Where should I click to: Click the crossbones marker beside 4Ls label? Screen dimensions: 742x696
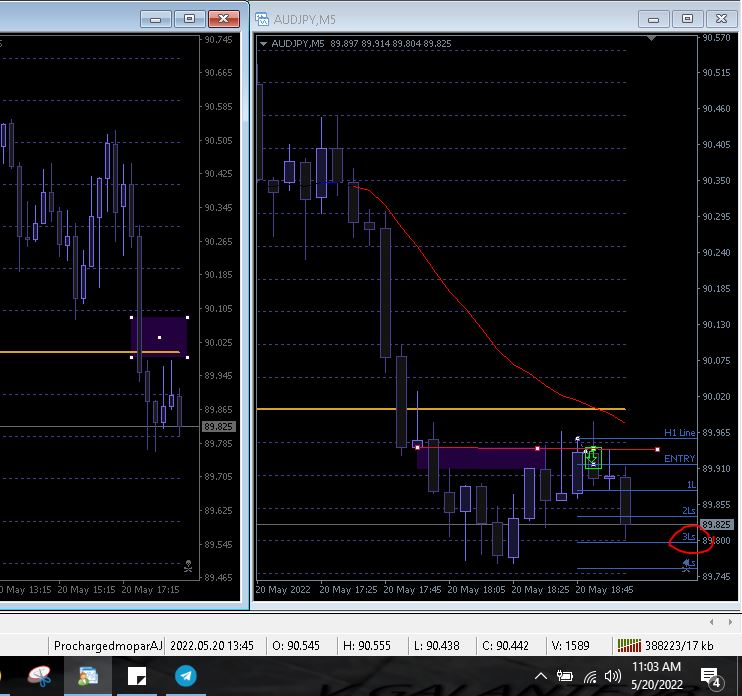686,566
